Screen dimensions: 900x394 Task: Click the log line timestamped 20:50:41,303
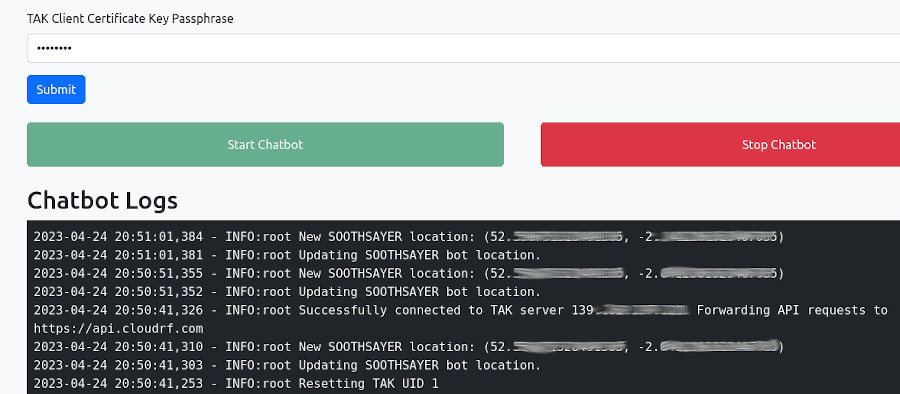287,365
